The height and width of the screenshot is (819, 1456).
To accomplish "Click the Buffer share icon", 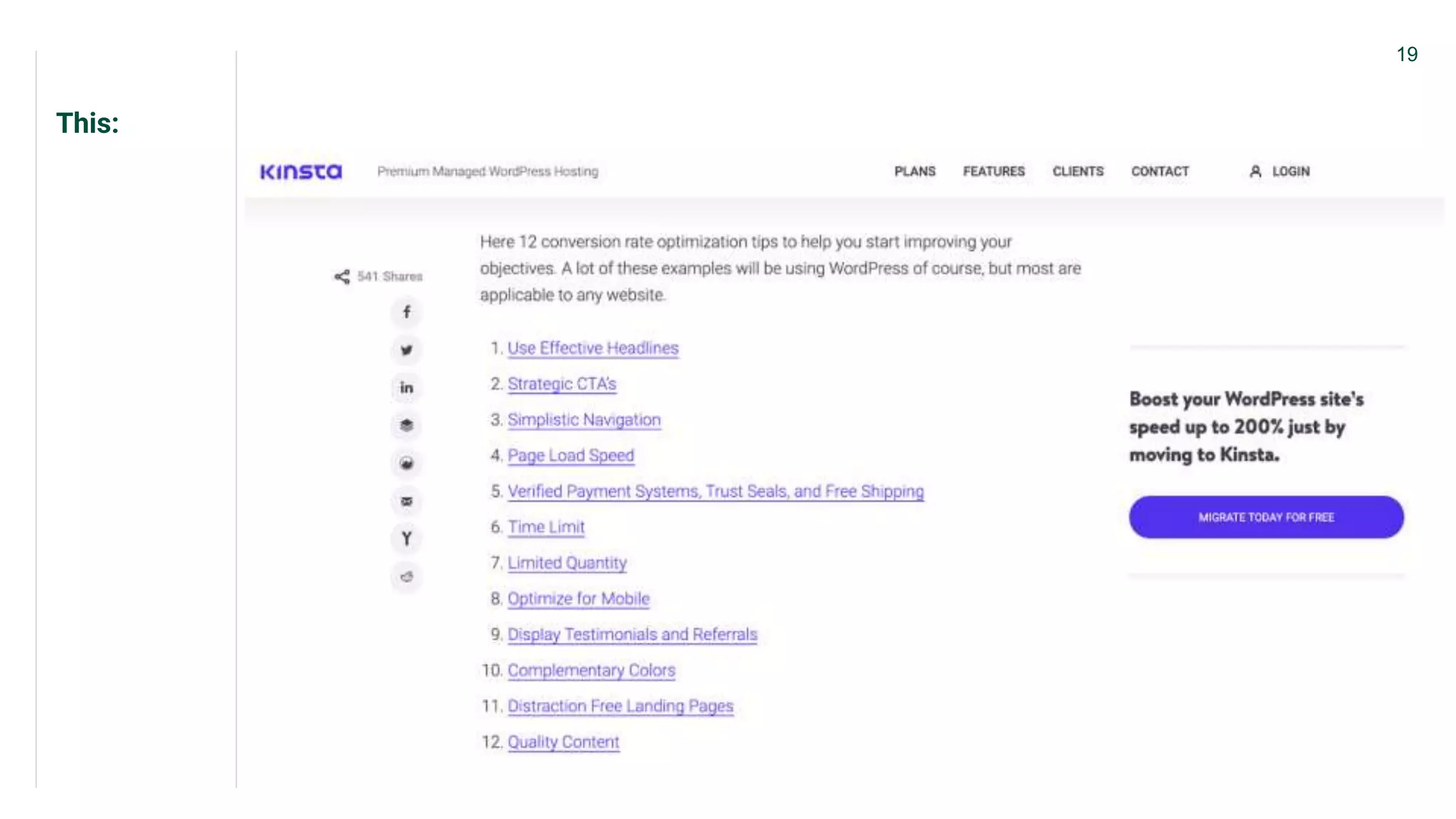I will (406, 425).
